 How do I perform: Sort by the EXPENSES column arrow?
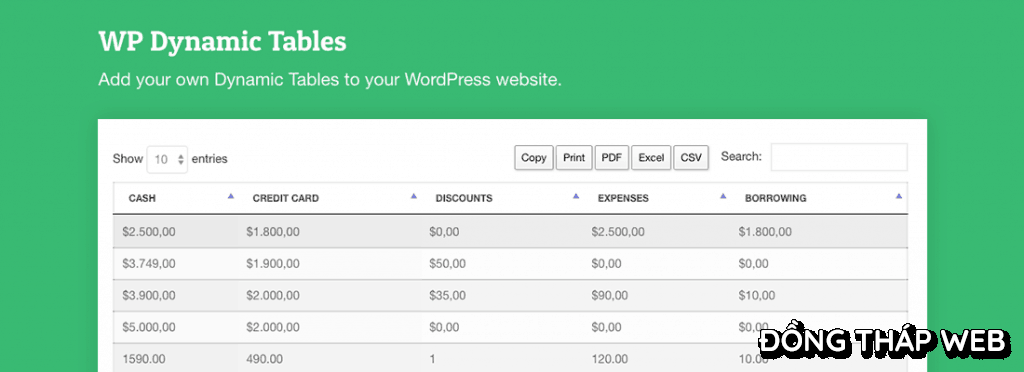[x=723, y=196]
